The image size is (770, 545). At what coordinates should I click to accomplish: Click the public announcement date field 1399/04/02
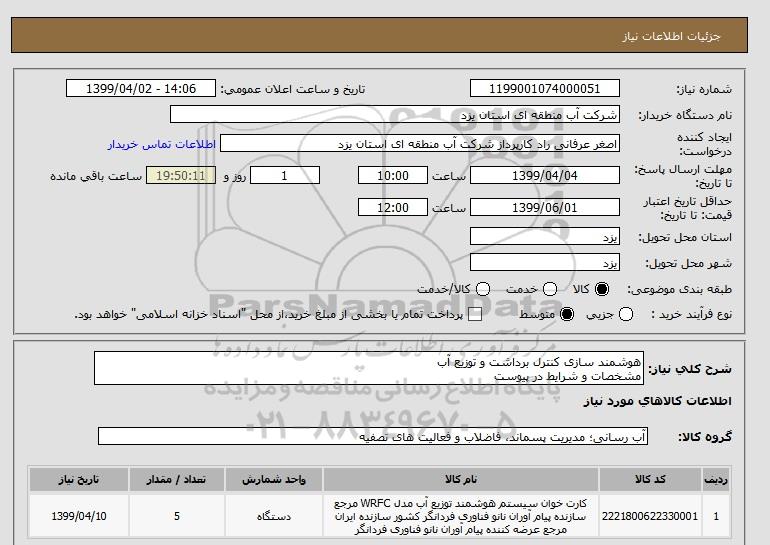(x=141, y=88)
